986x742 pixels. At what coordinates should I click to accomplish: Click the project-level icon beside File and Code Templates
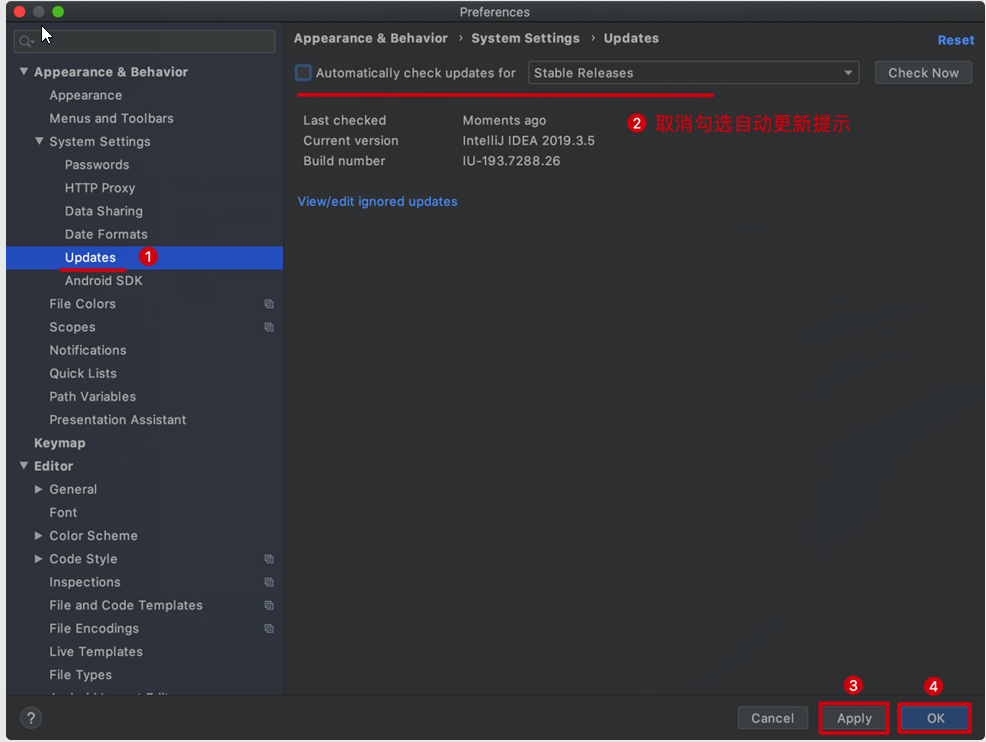coord(269,606)
